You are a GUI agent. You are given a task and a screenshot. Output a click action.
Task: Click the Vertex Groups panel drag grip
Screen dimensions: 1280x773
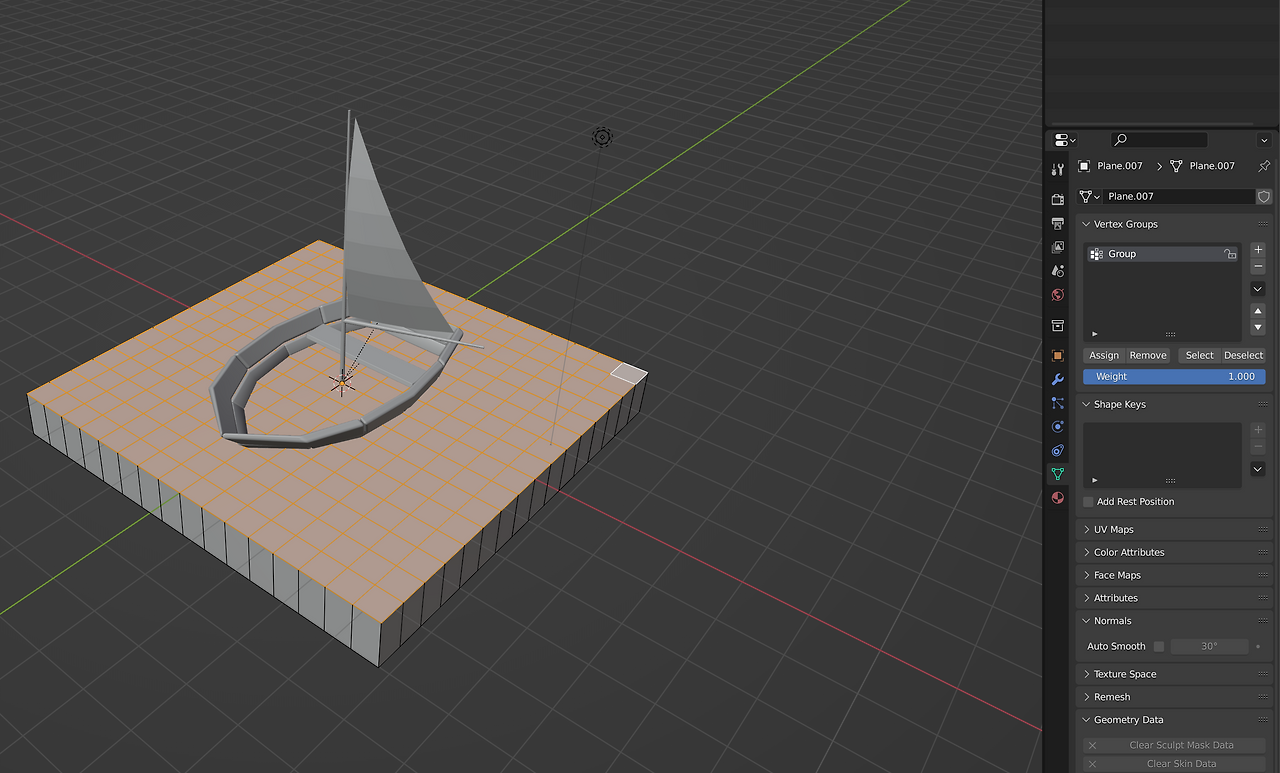click(x=1263, y=224)
